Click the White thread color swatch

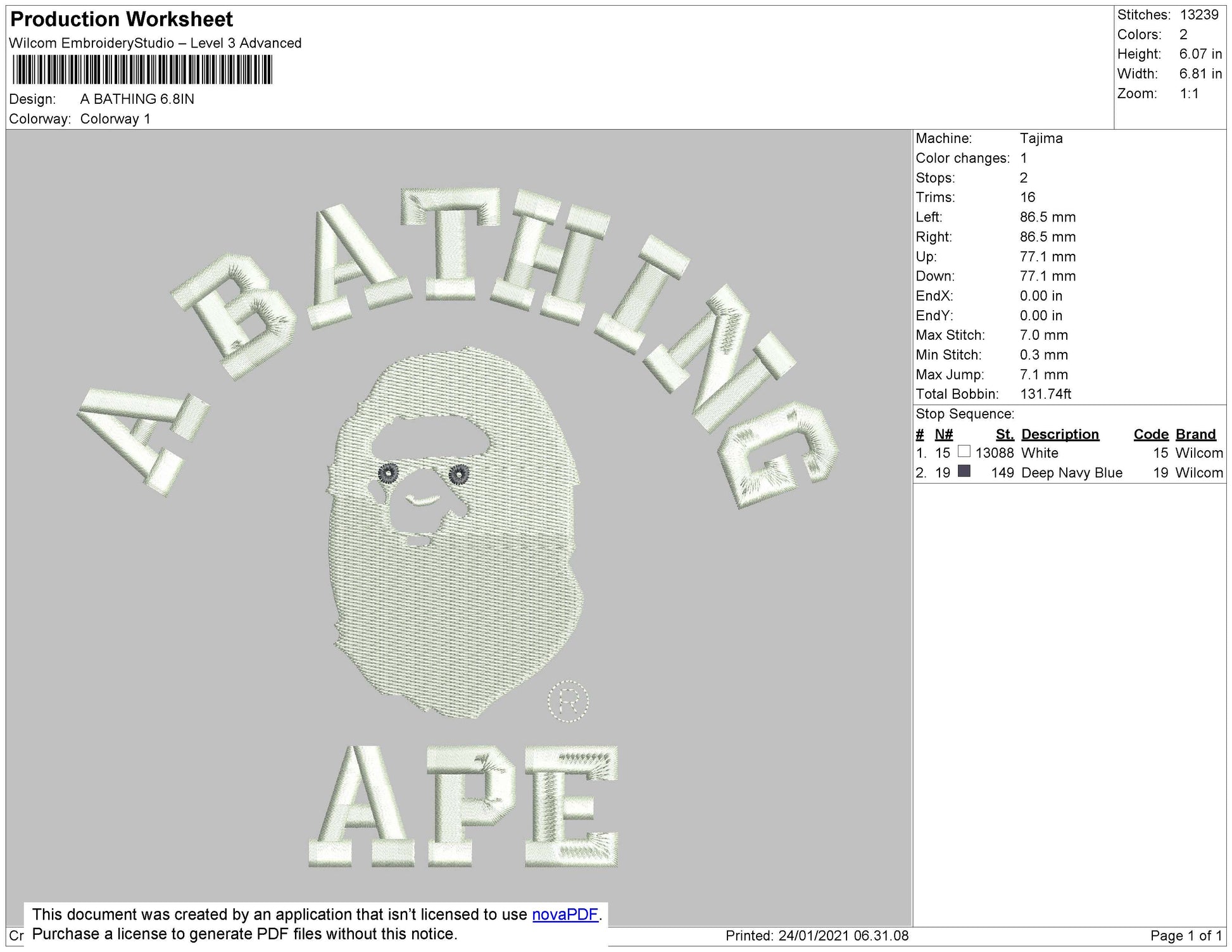coord(964,451)
